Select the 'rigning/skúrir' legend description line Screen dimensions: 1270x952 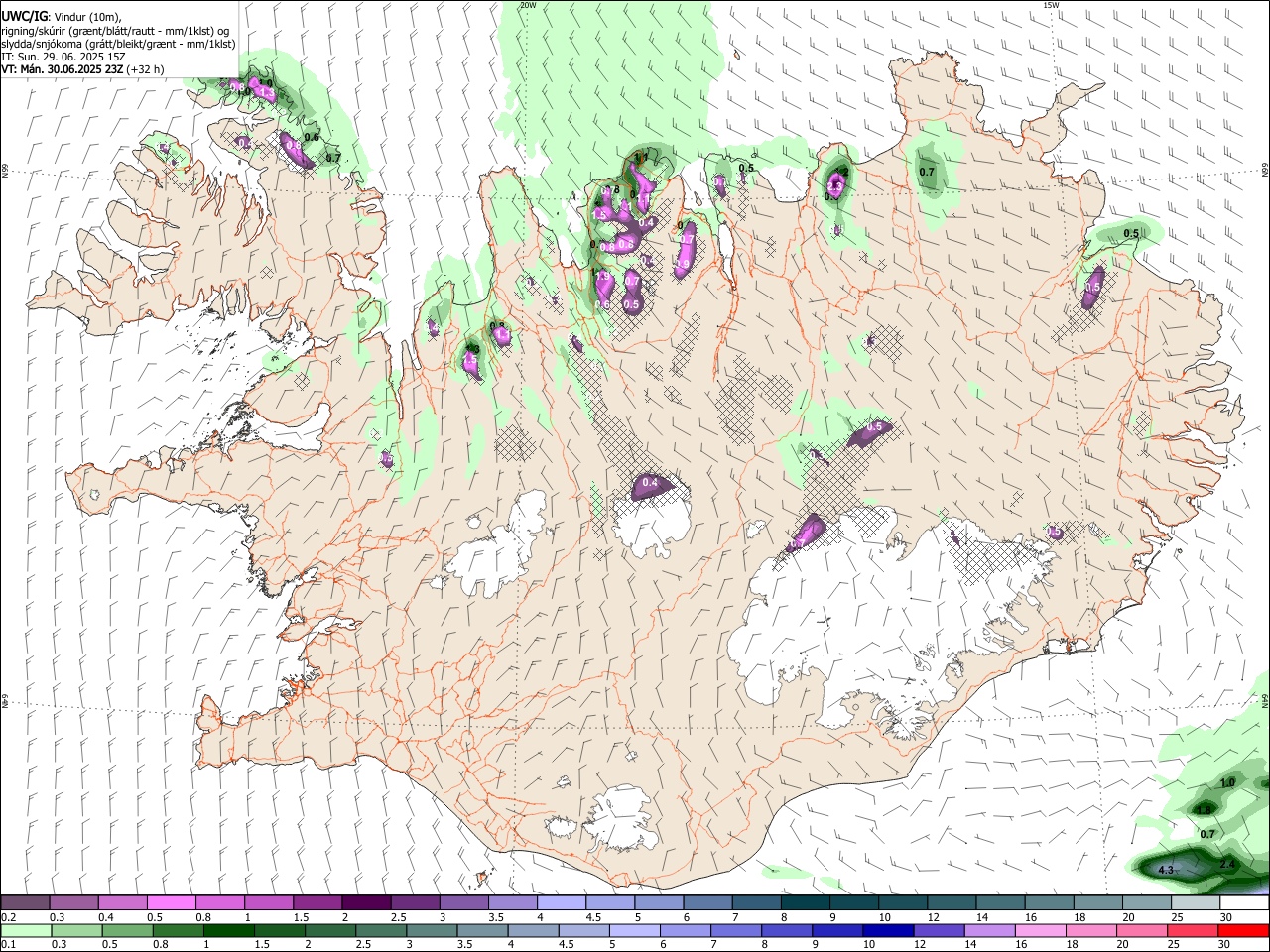(x=115, y=31)
